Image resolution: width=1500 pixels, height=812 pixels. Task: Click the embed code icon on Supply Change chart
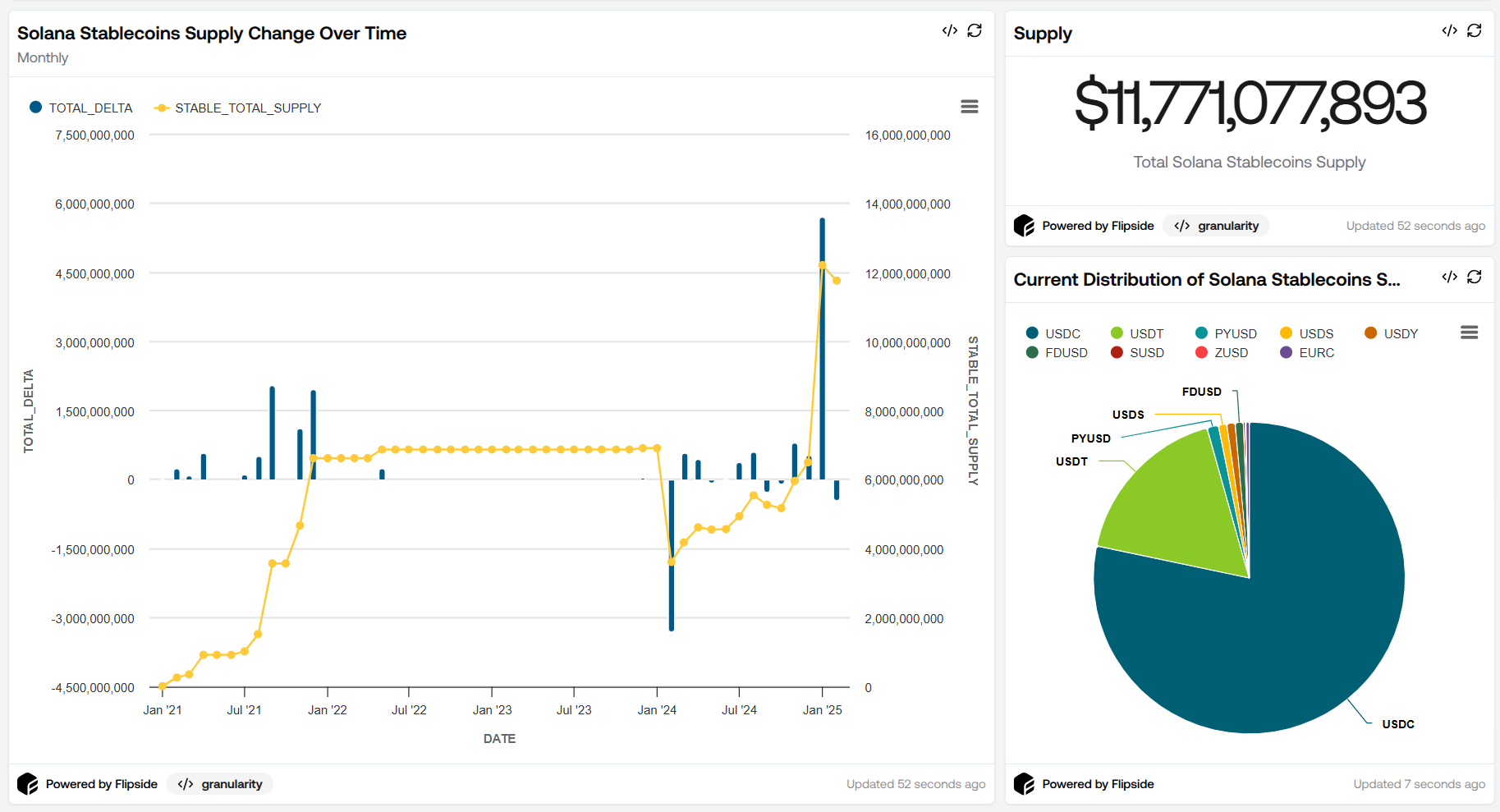[x=949, y=30]
